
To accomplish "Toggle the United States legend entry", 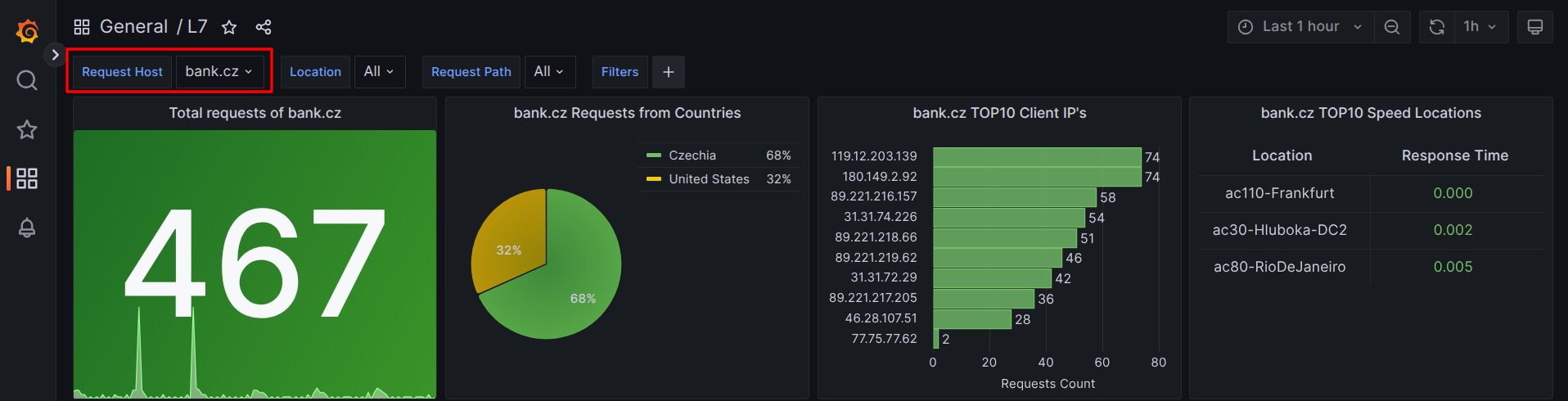I will 709,179.
